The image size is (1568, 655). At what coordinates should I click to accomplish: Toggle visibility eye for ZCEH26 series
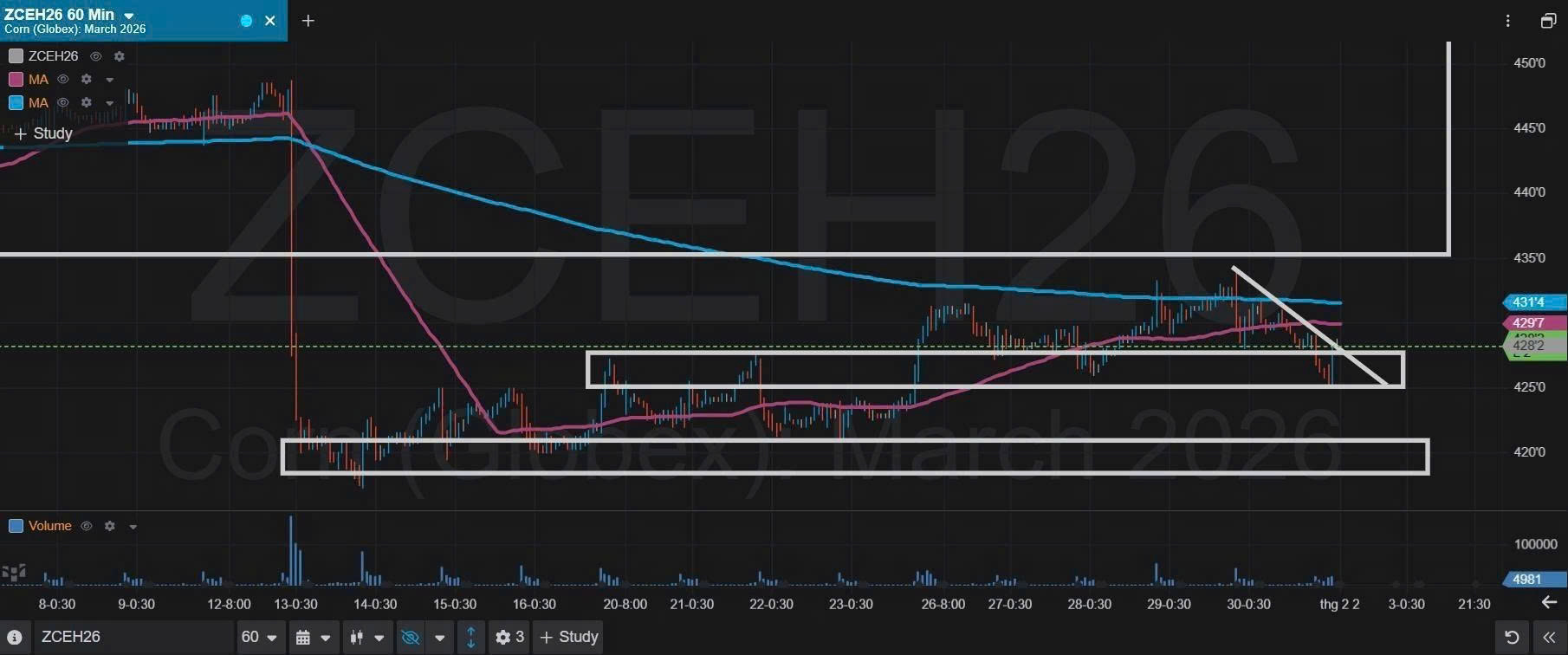96,56
